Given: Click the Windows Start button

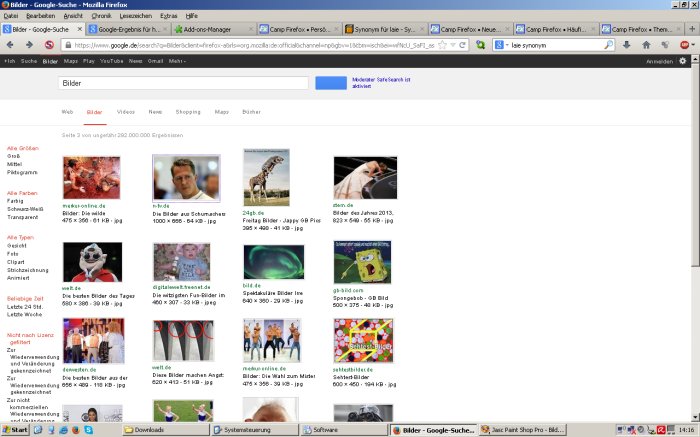Looking at the screenshot, I should (19, 429).
